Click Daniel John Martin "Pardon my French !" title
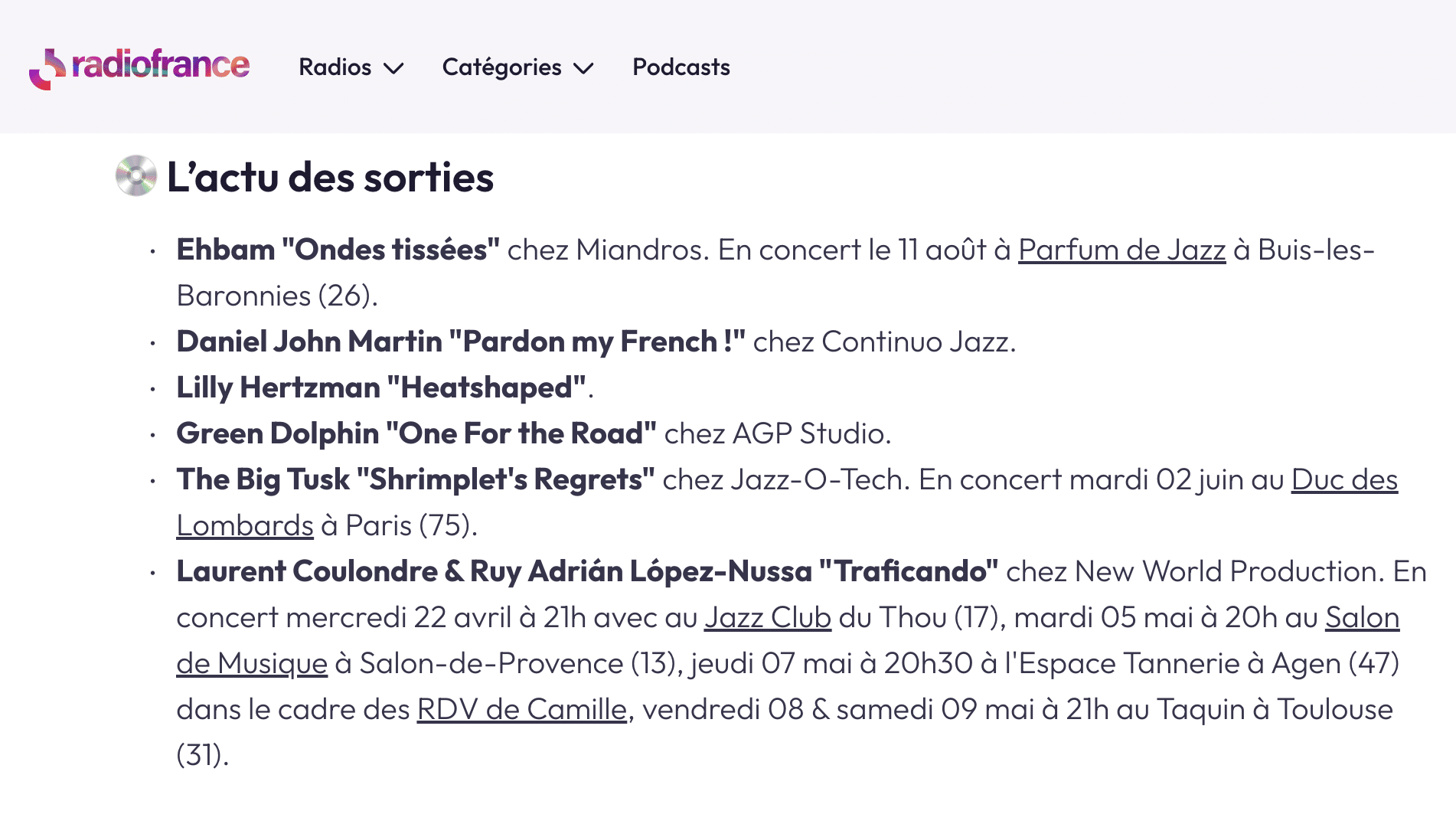 (x=461, y=342)
